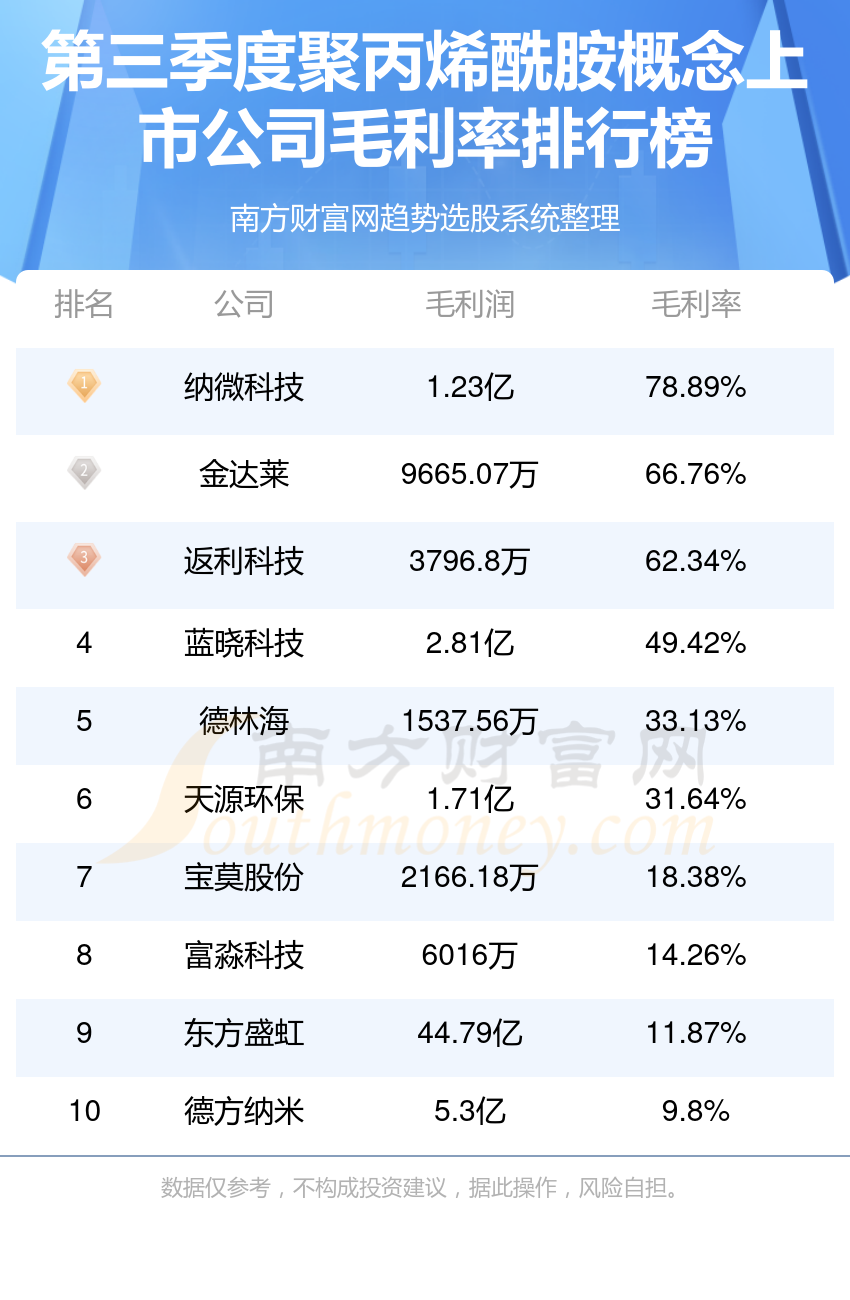The width and height of the screenshot is (850, 1300).
Task: Select the 排名 column header
Action: pos(84,304)
